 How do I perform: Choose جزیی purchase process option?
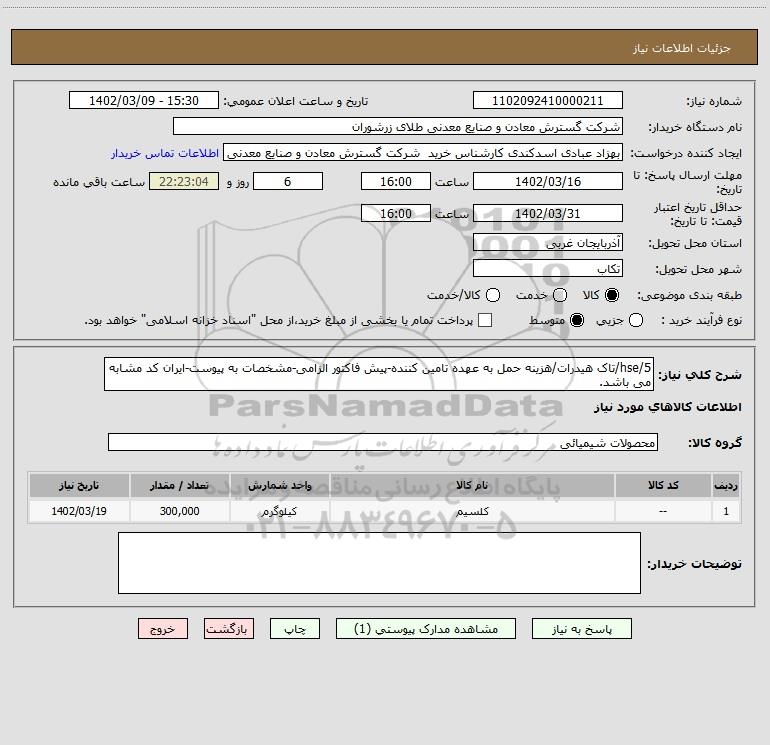tap(636, 321)
